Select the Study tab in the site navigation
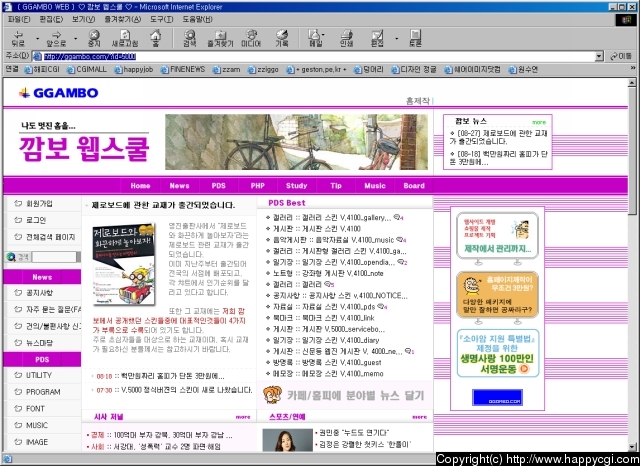Image resolution: width=640 pixels, height=466 pixels. click(296, 186)
